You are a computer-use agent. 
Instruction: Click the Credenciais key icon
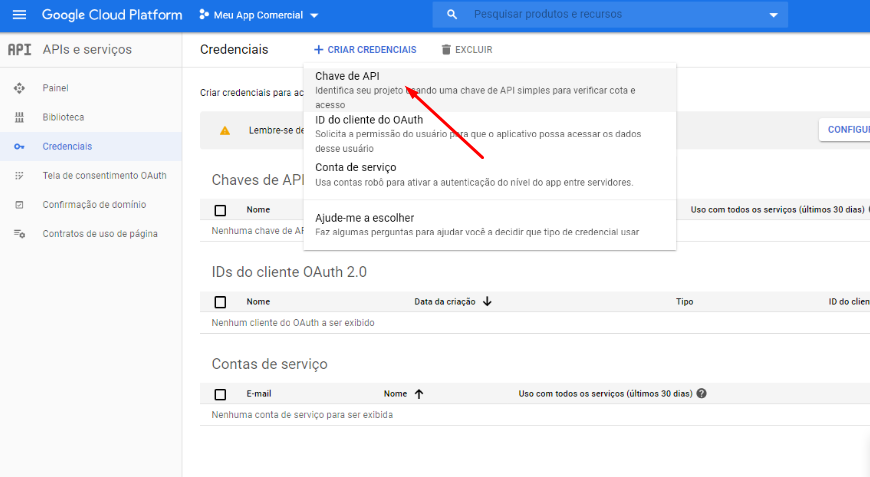pos(19,146)
